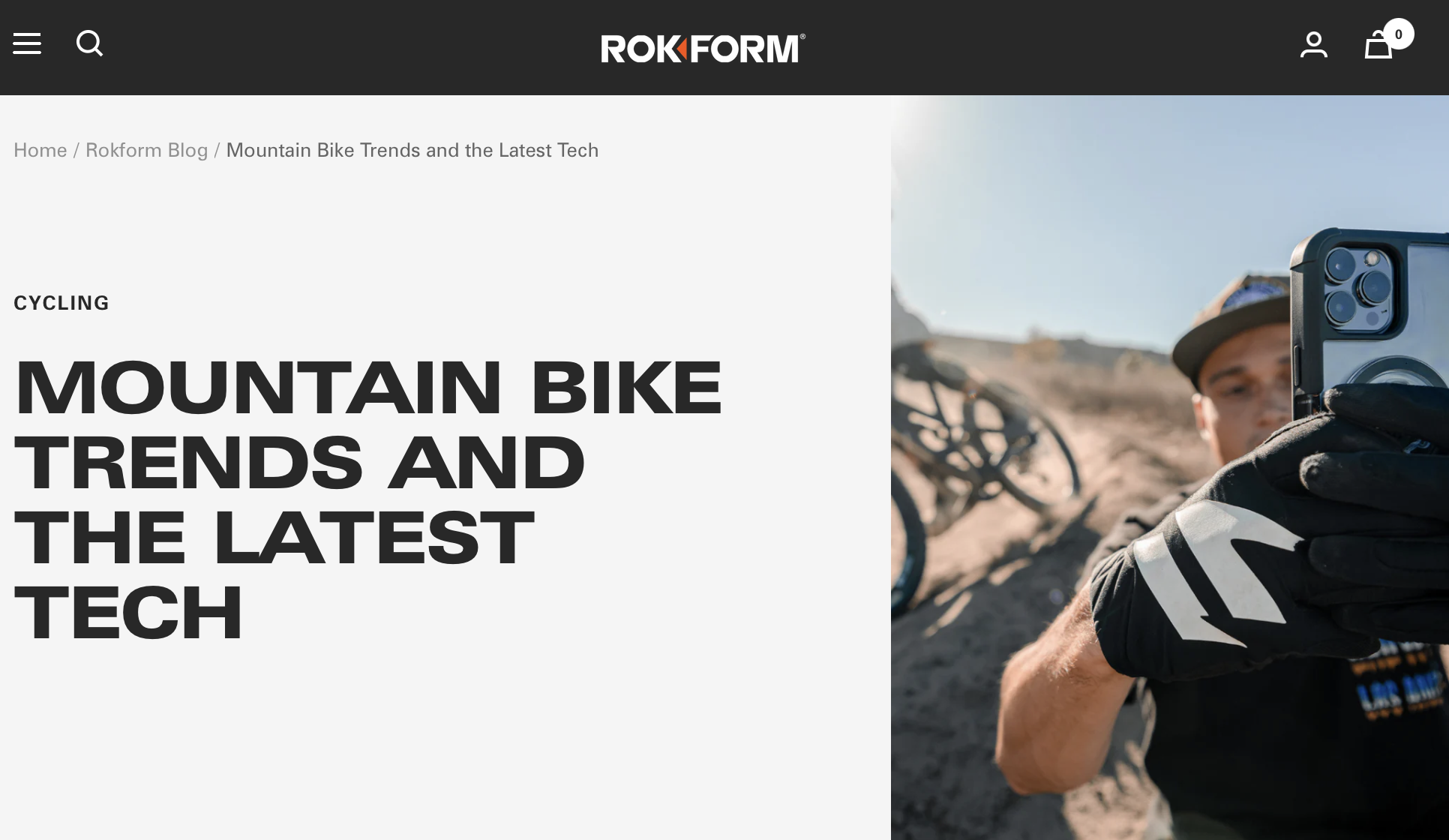Open the Rokform Blog breadcrumb link
The width and height of the screenshot is (1449, 840).
click(146, 150)
